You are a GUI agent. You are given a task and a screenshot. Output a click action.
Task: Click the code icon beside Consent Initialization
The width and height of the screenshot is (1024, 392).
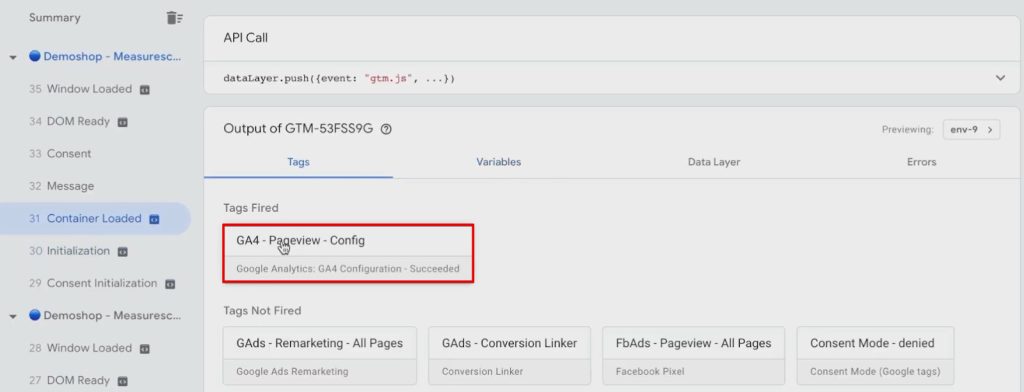coord(170,284)
